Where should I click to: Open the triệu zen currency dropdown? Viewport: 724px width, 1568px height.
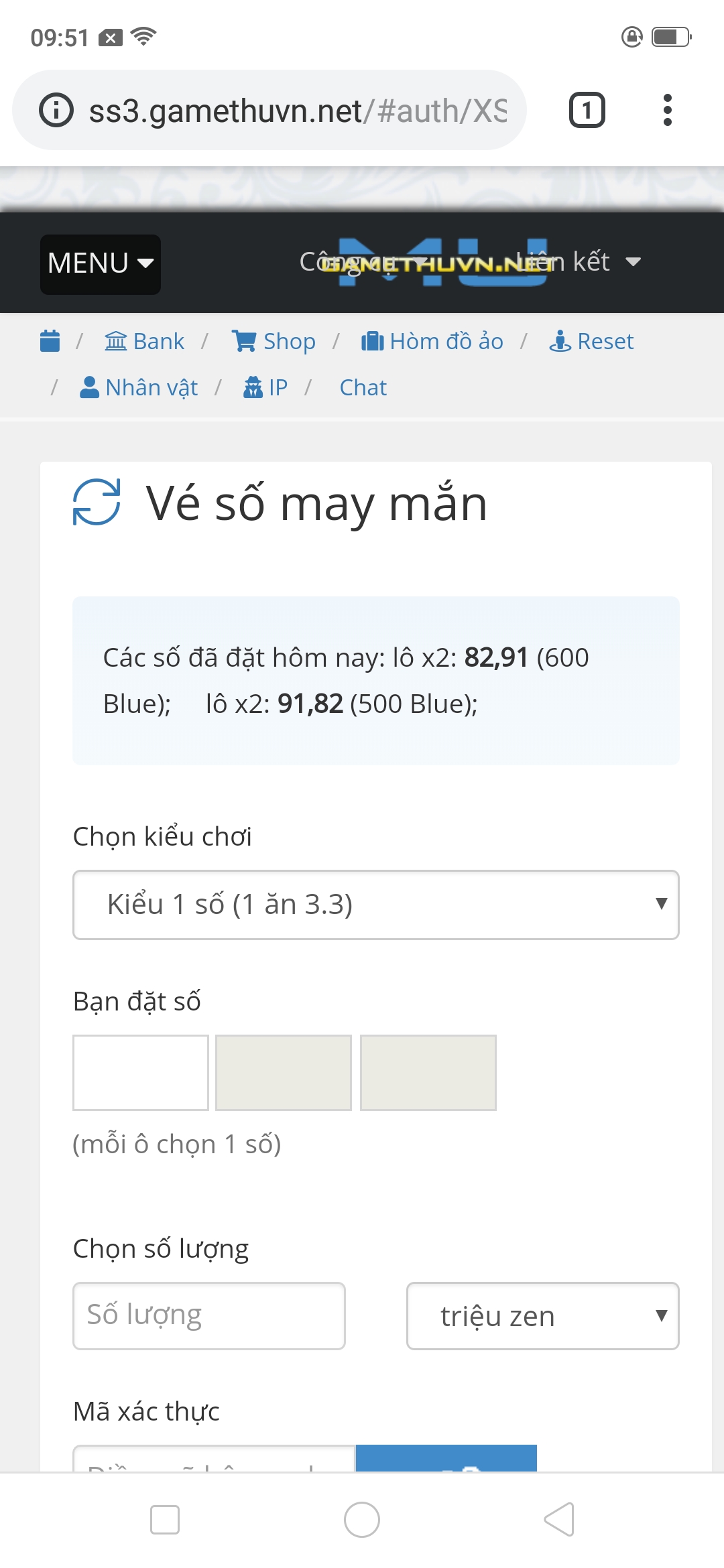542,1316
